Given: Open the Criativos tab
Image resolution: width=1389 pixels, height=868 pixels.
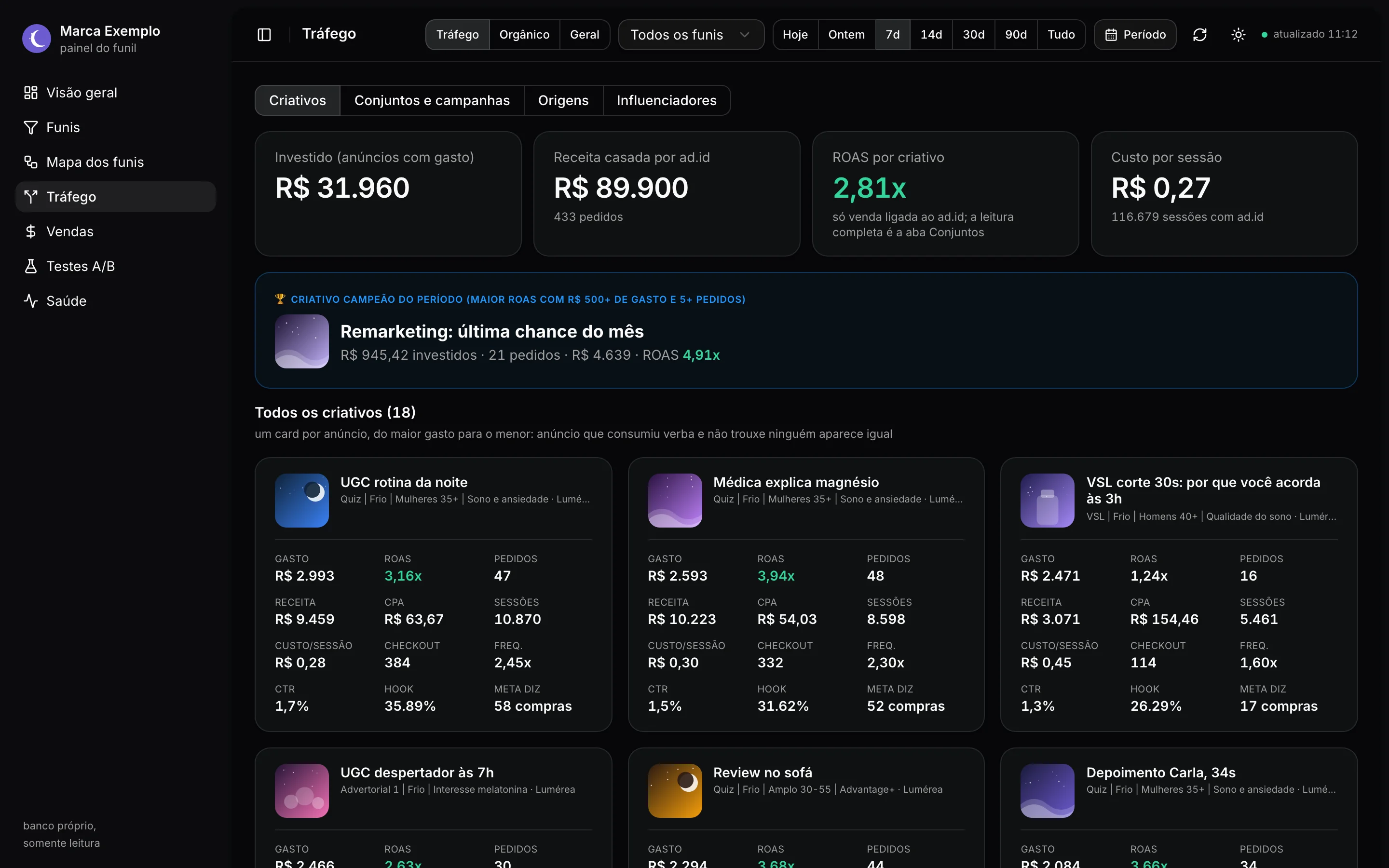Looking at the screenshot, I should pos(297,100).
